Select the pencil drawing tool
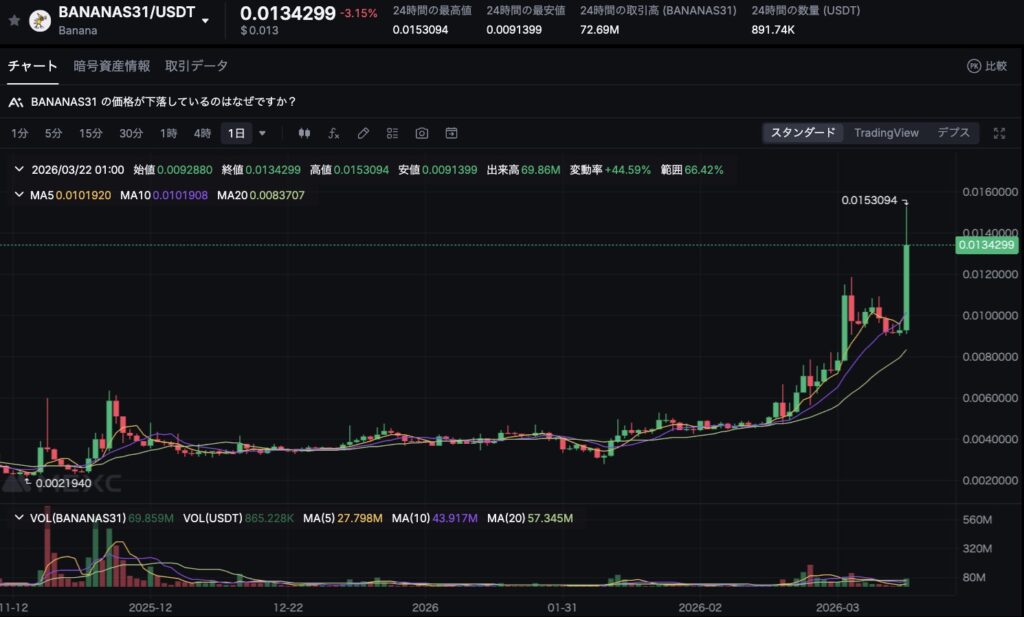Image resolution: width=1024 pixels, height=617 pixels. point(363,133)
